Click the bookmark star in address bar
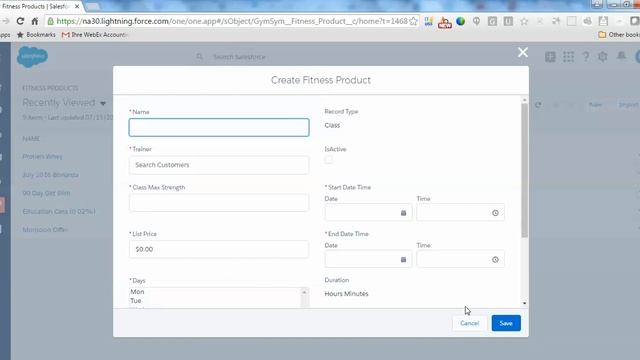The width and height of the screenshot is (640, 360). [x=413, y=21]
